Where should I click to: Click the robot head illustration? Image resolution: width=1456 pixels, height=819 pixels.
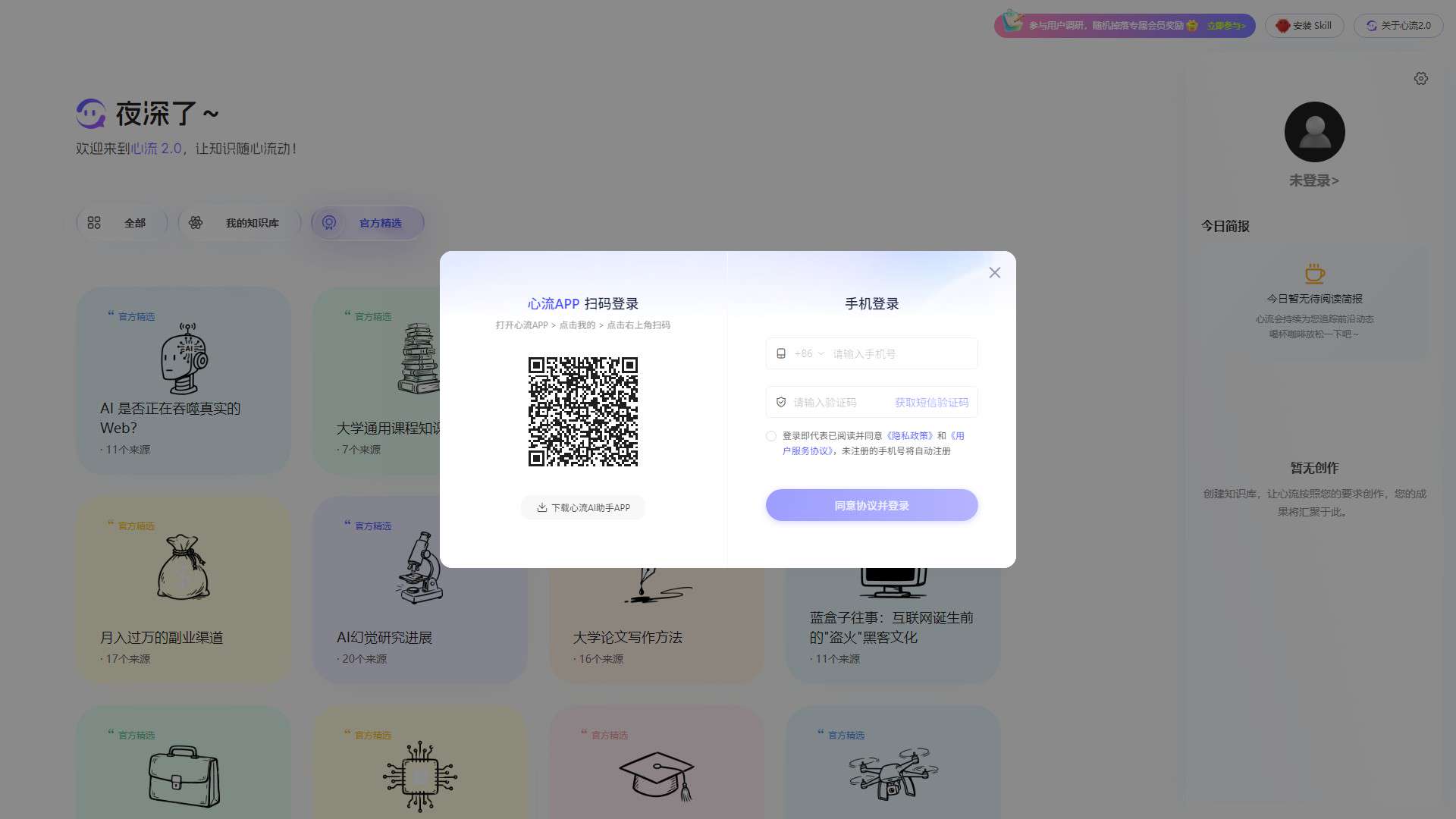184,358
